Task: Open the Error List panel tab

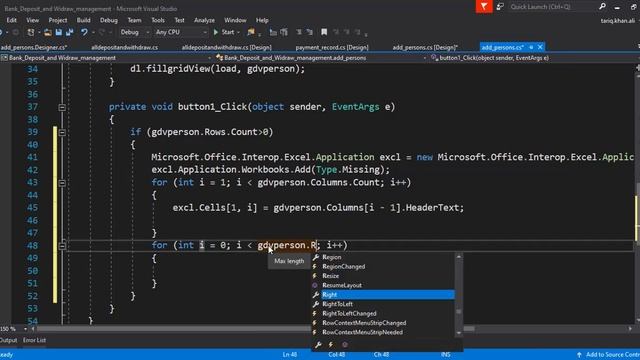Action: (34, 340)
